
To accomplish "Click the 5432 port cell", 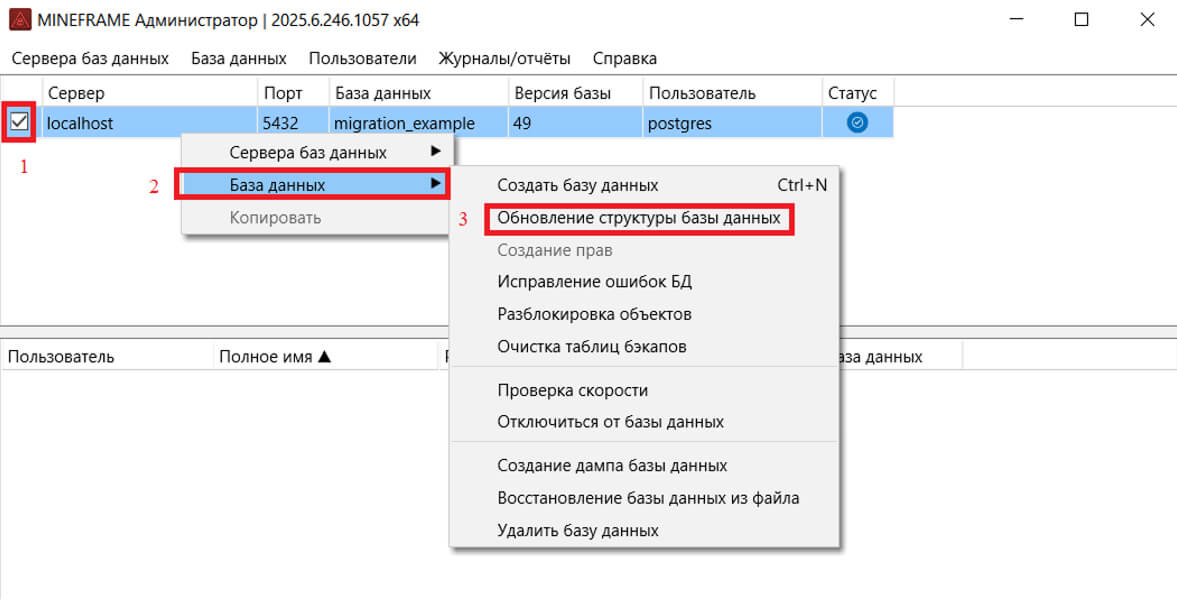I will point(293,122).
